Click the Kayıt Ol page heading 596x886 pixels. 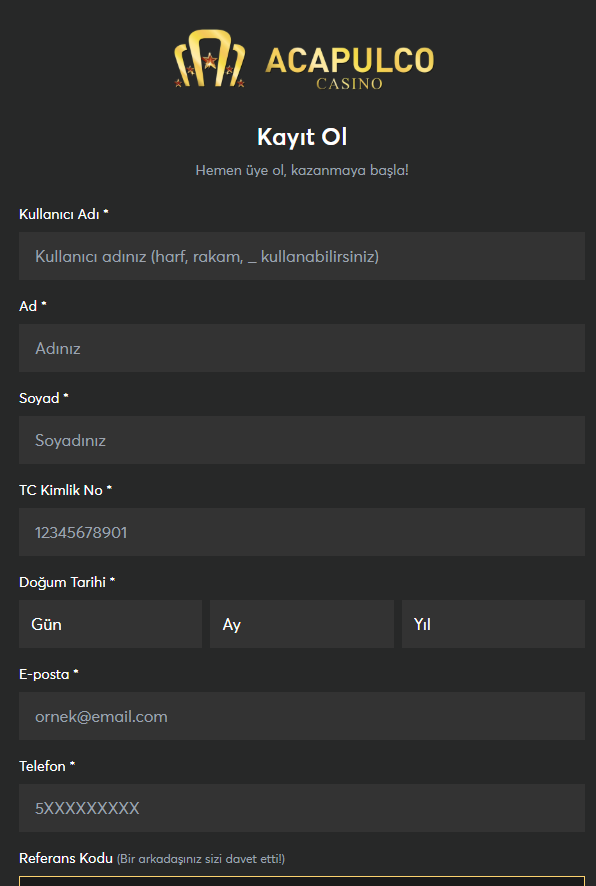click(302, 137)
